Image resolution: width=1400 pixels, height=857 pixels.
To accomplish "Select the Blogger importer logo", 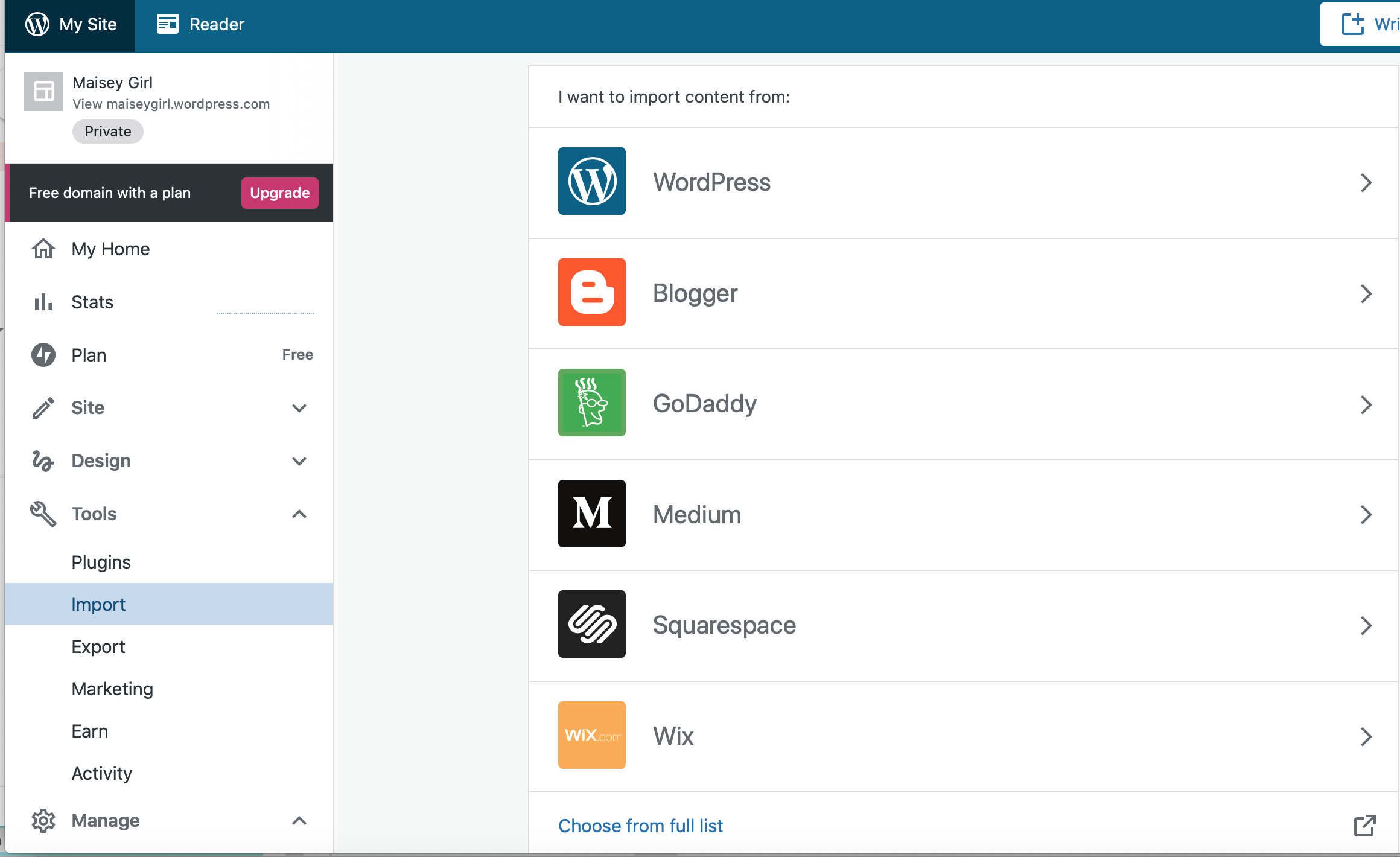I will [x=592, y=292].
